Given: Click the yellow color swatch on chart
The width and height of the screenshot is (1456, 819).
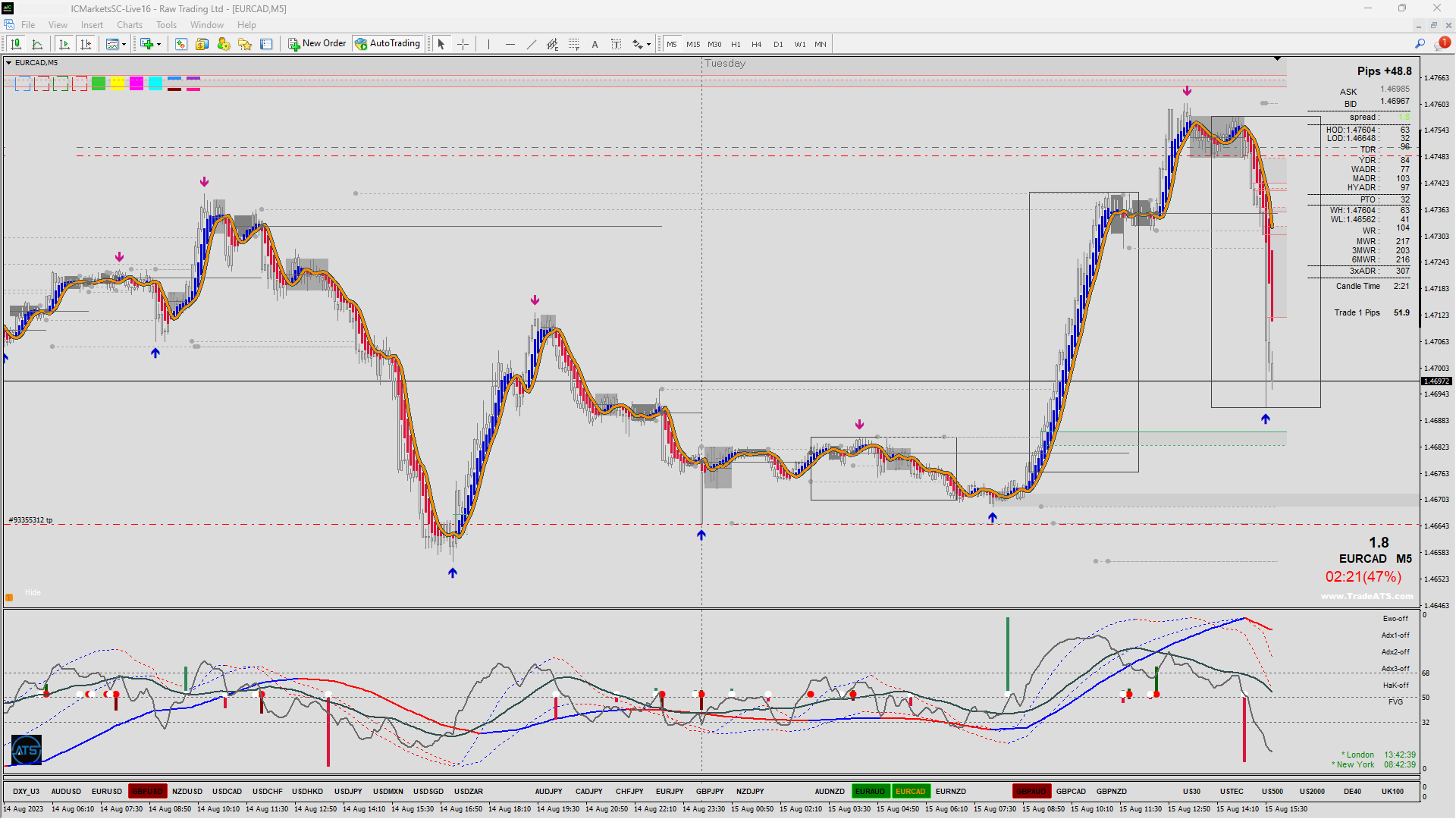Looking at the screenshot, I should pyautogui.click(x=117, y=83).
